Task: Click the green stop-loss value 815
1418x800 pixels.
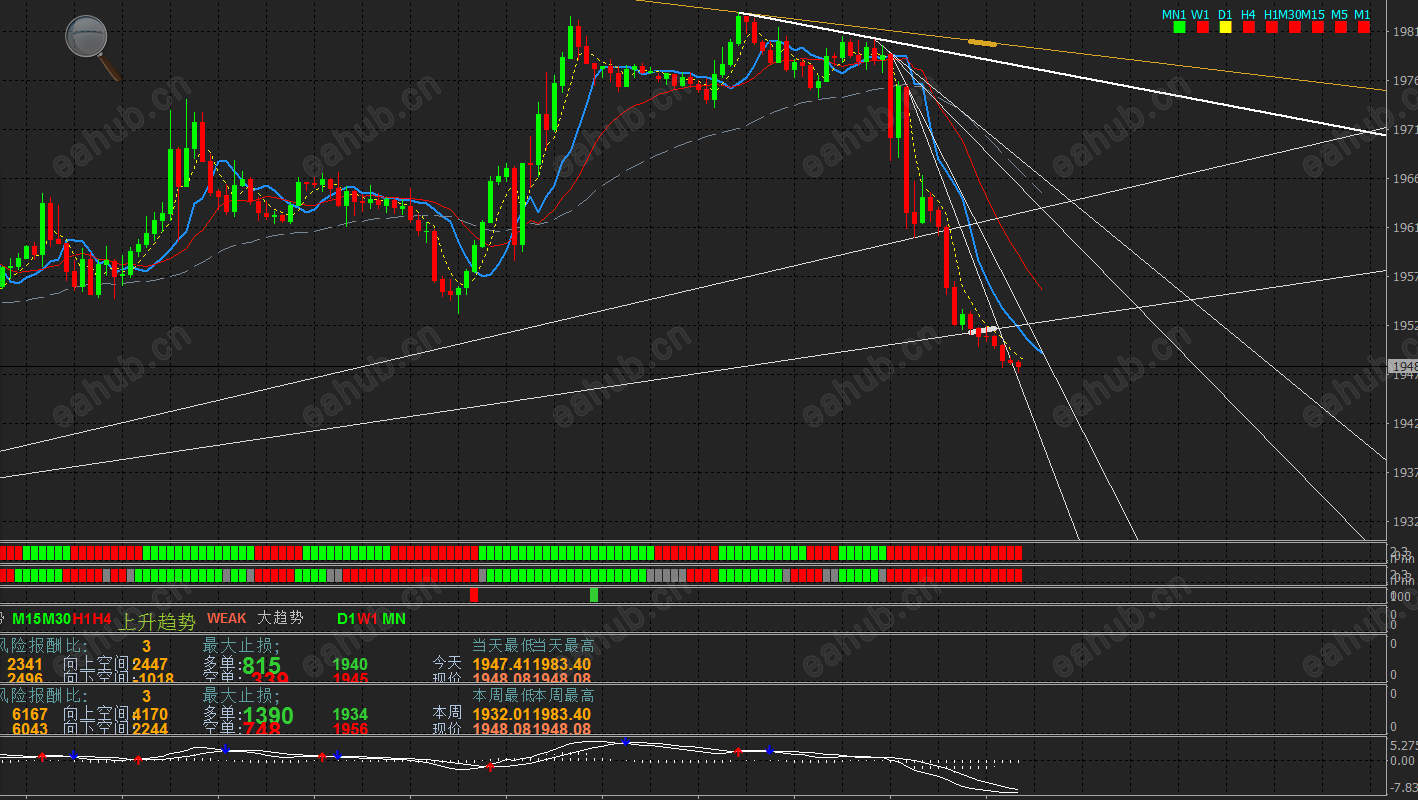Action: [261, 665]
